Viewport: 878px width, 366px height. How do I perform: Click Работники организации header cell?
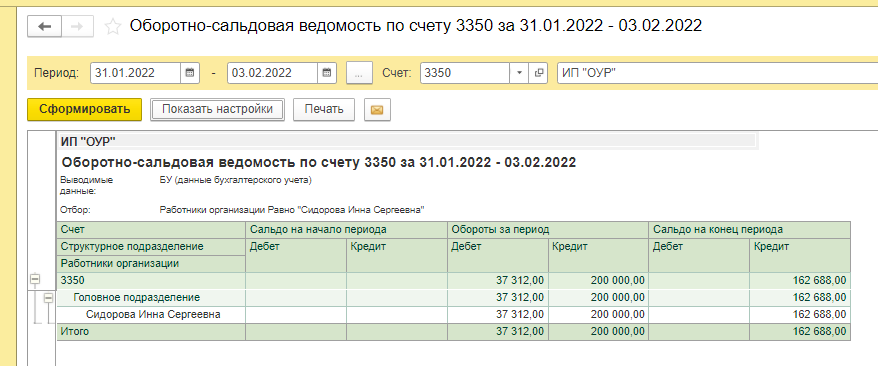[151, 264]
